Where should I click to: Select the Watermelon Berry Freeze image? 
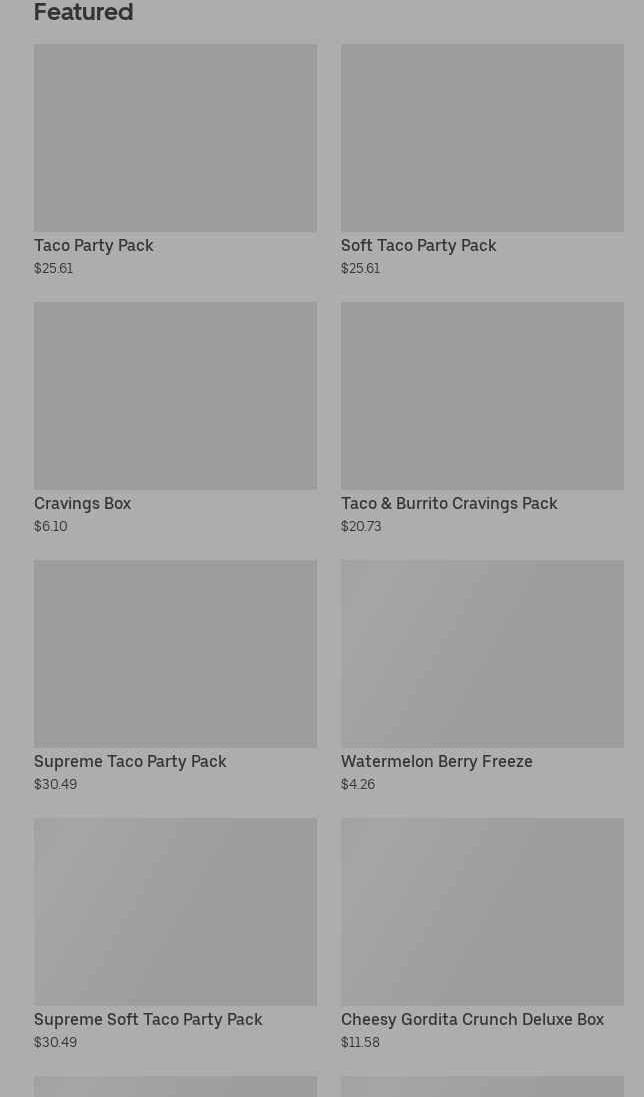482,654
